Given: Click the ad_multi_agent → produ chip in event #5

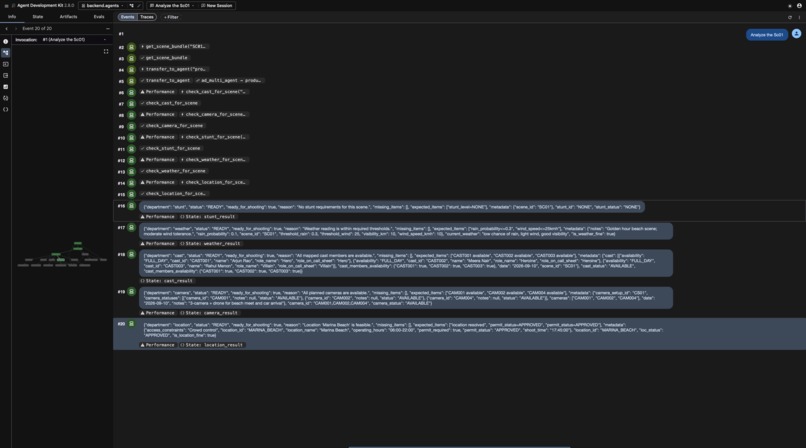Looking at the screenshot, I should click(x=229, y=81).
